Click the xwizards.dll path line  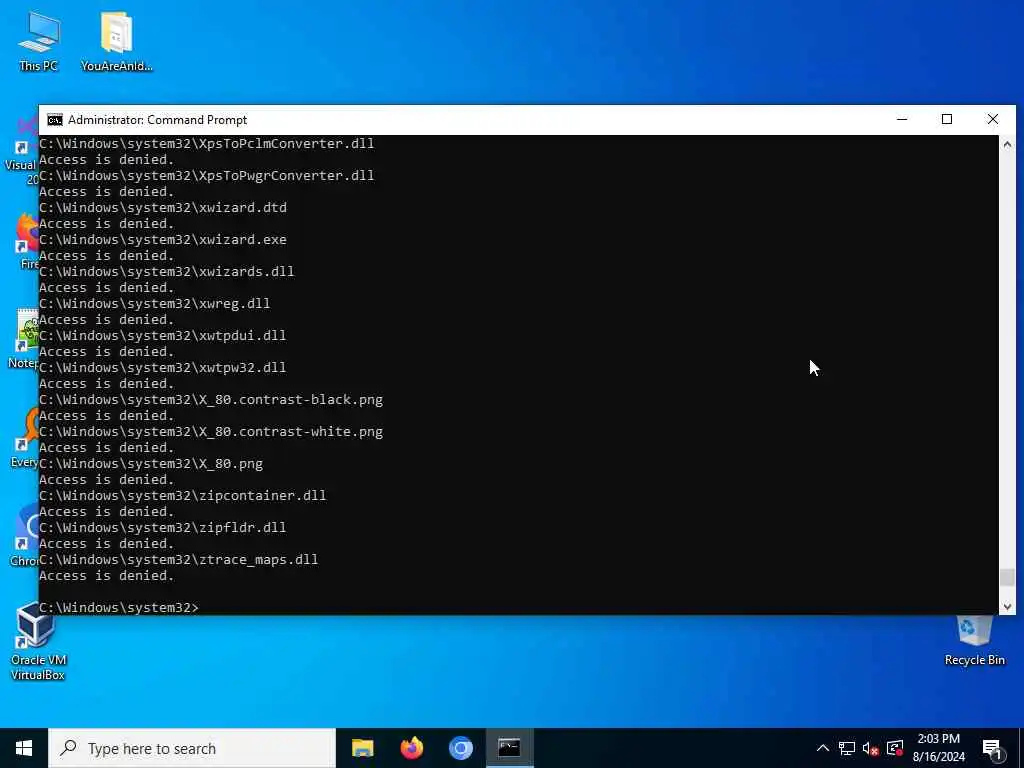tap(167, 272)
